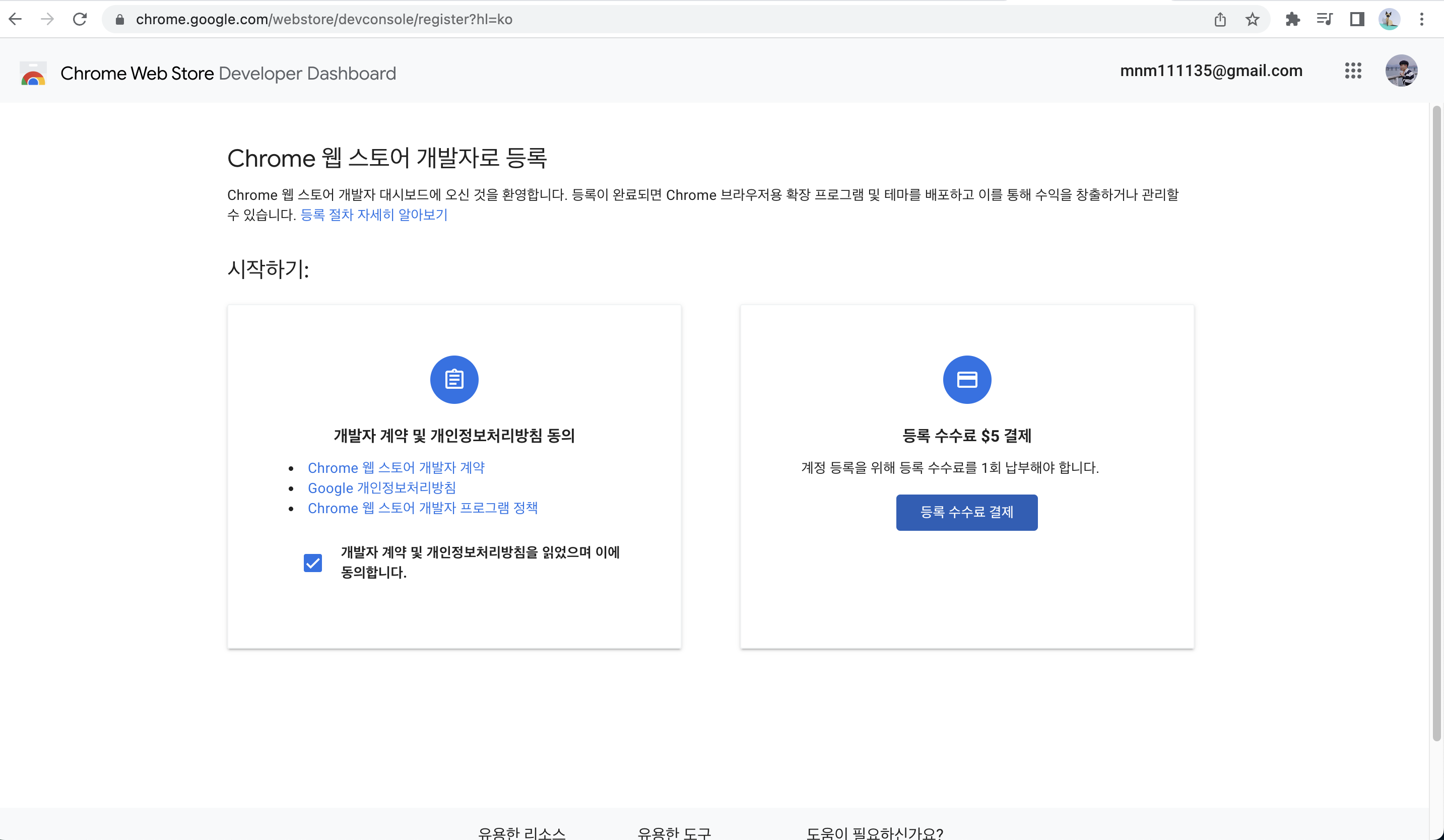Open Google 개인정보처리방침 link
Screen dimensions: 1444x840
[381, 488]
